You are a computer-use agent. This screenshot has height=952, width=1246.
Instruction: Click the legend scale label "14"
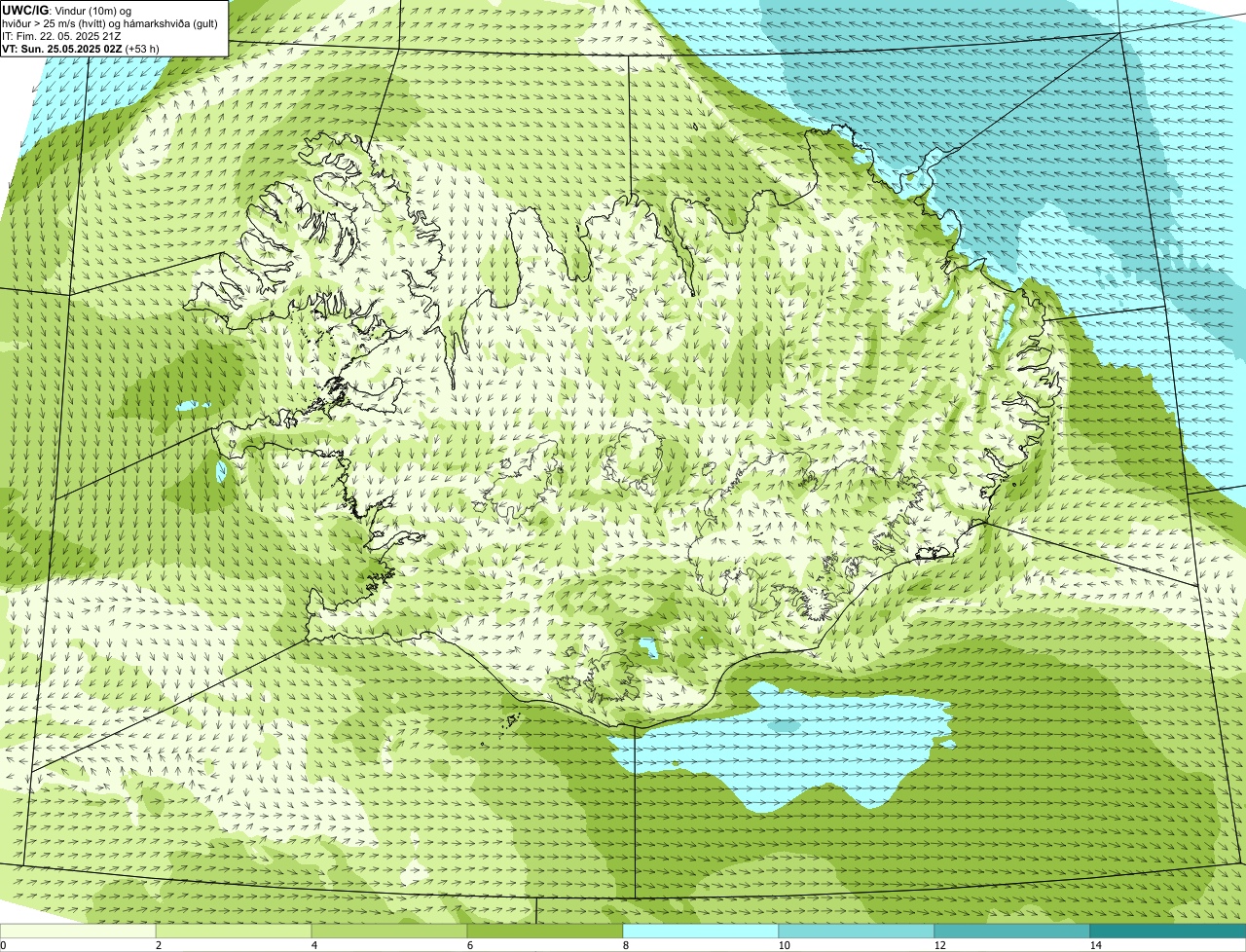click(1095, 945)
